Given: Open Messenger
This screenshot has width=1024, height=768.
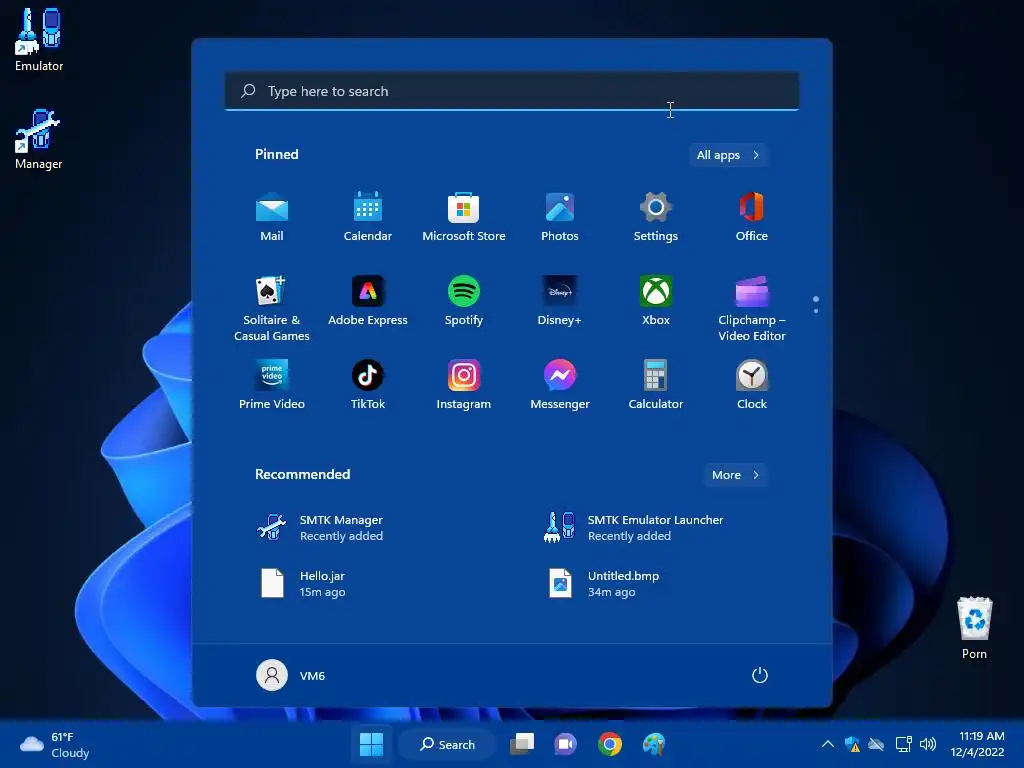Looking at the screenshot, I should (x=560, y=385).
